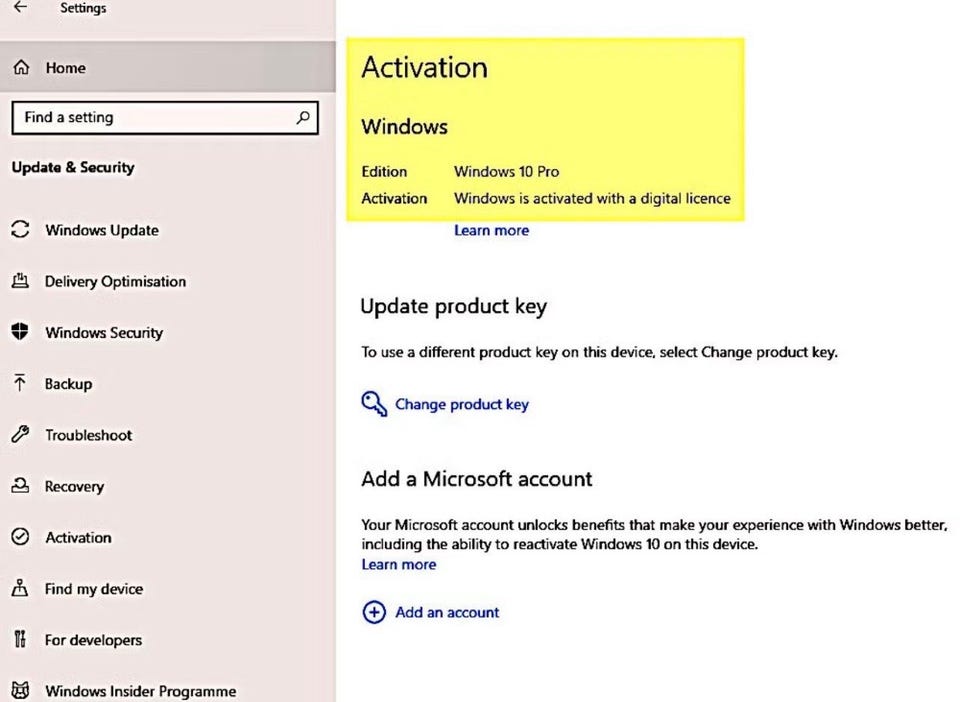This screenshot has height=702, width=960.
Task: Click the Add an account link
Action: click(447, 612)
